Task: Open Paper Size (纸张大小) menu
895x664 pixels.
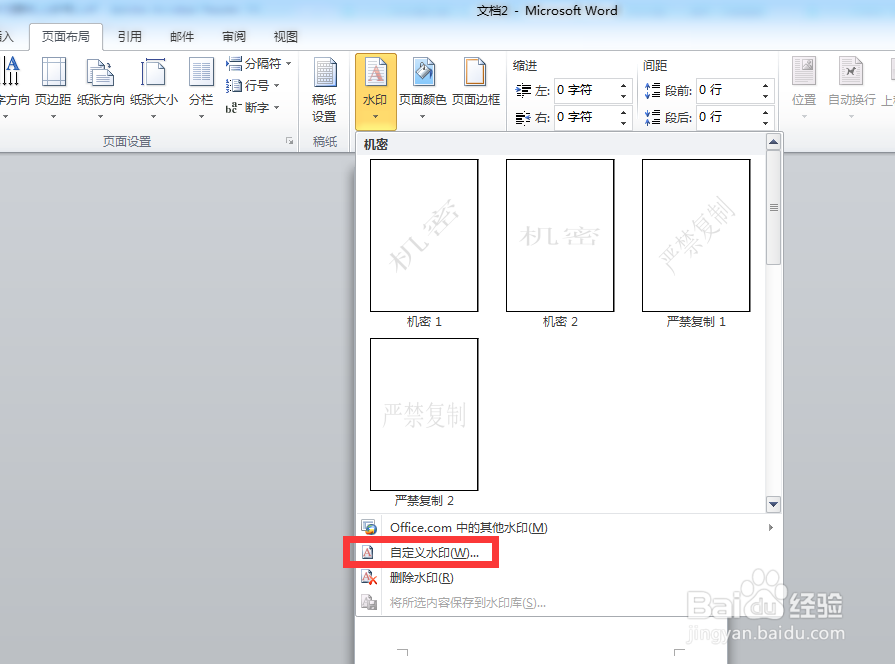Action: click(x=154, y=88)
